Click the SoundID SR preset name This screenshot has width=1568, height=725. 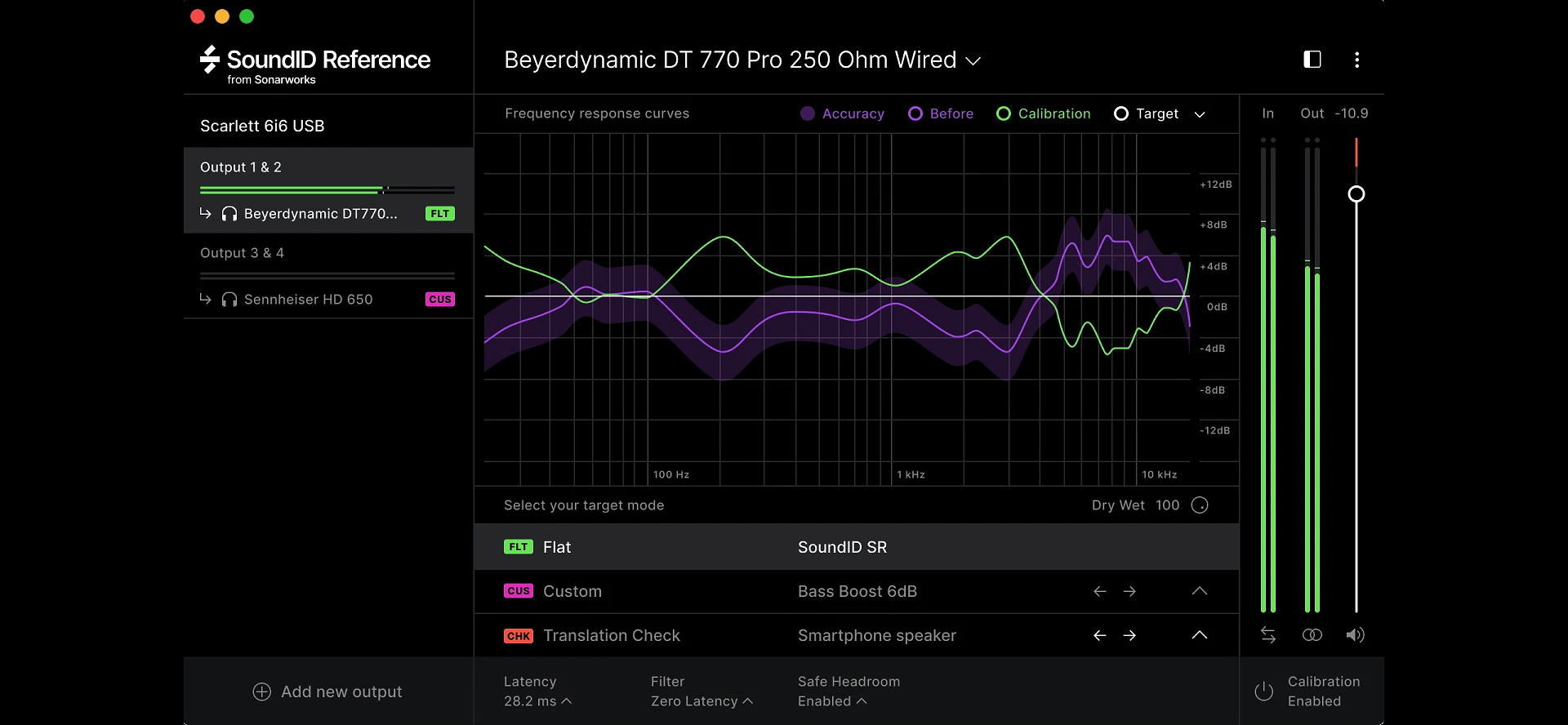[x=842, y=547]
